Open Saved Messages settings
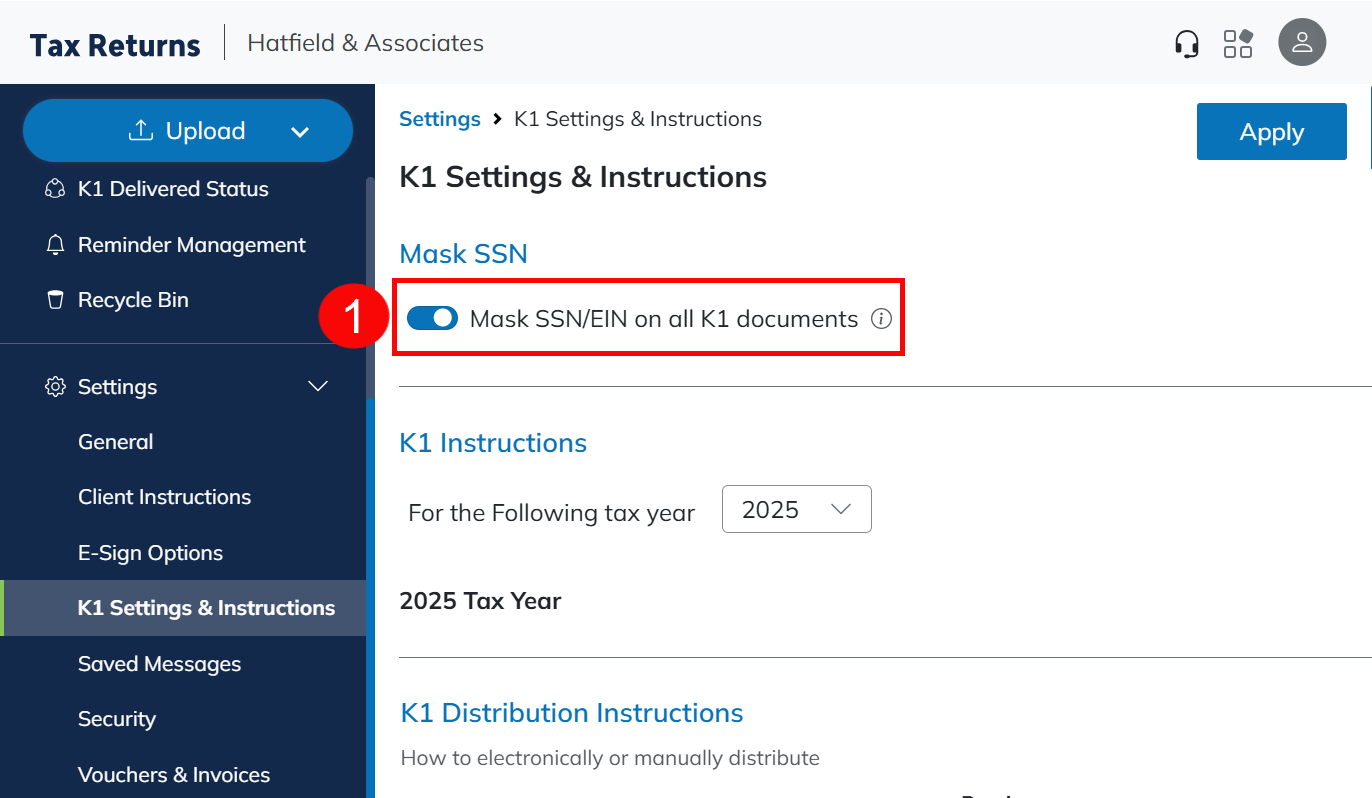 (x=159, y=664)
